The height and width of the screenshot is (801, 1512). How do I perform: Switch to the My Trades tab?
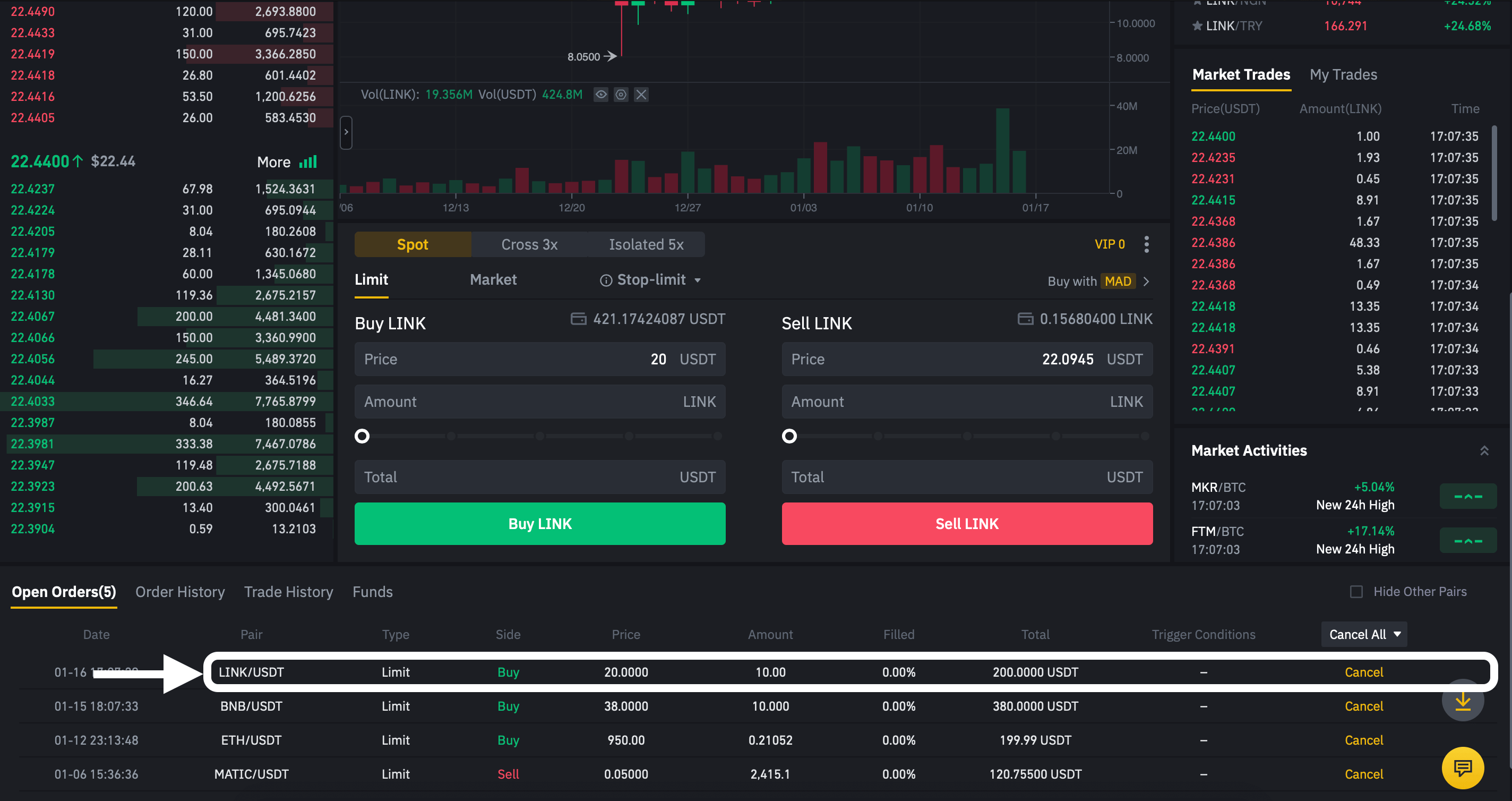pos(1343,74)
